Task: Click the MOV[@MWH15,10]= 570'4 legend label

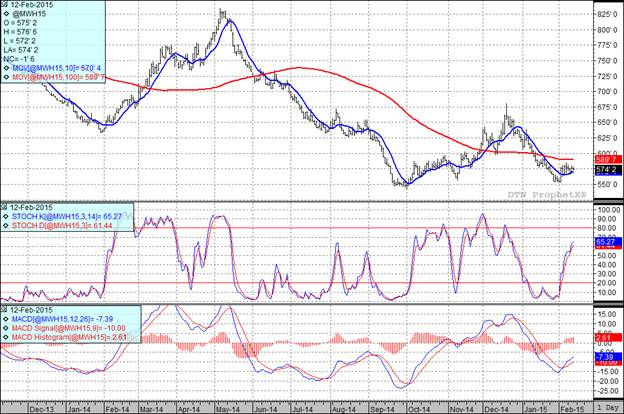Action: point(57,68)
